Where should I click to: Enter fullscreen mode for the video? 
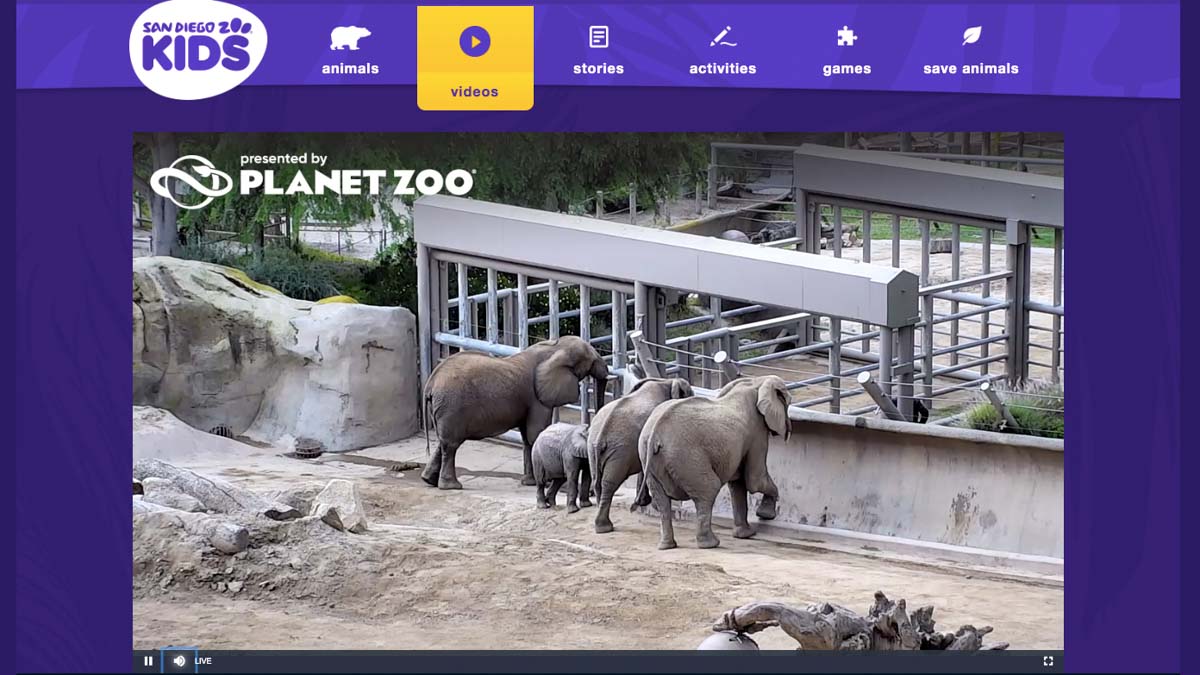click(1048, 661)
